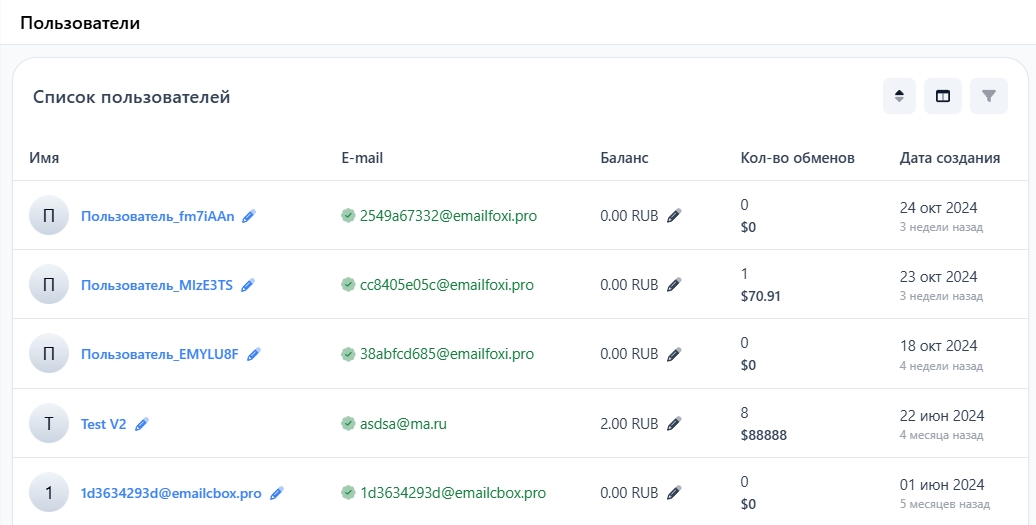Image resolution: width=1036 pixels, height=525 pixels.
Task: Edit name of Пользователь_fm7iAAn via pencil
Action: [x=249, y=216]
